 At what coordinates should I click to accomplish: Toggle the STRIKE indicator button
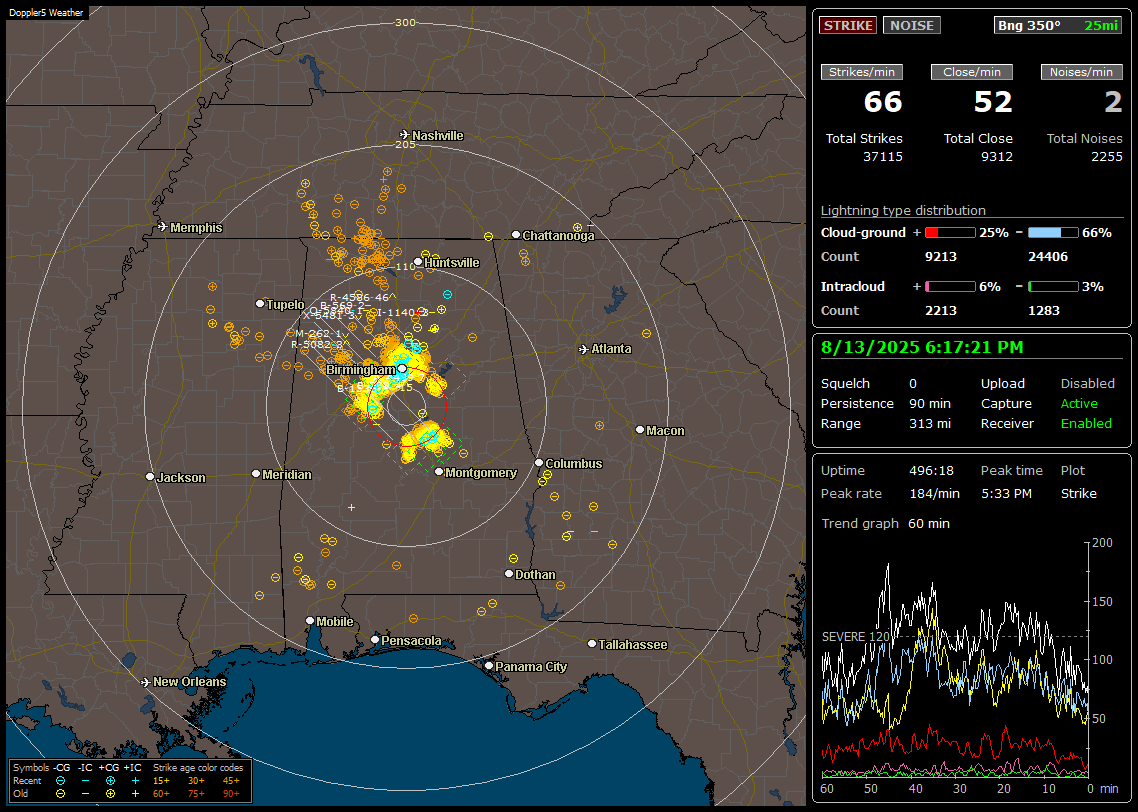848,25
